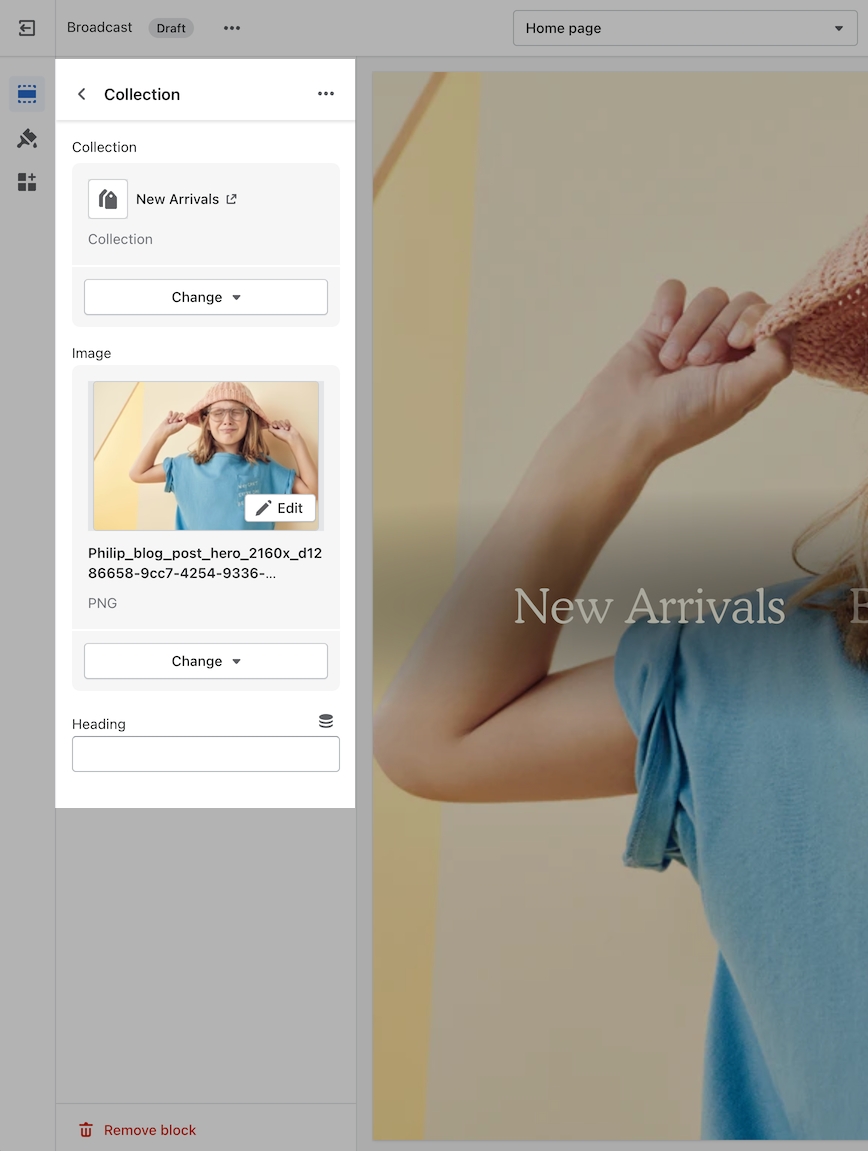Image resolution: width=868 pixels, height=1151 pixels.
Task: Open Theme settings paintbrush icon
Action: pos(27,139)
